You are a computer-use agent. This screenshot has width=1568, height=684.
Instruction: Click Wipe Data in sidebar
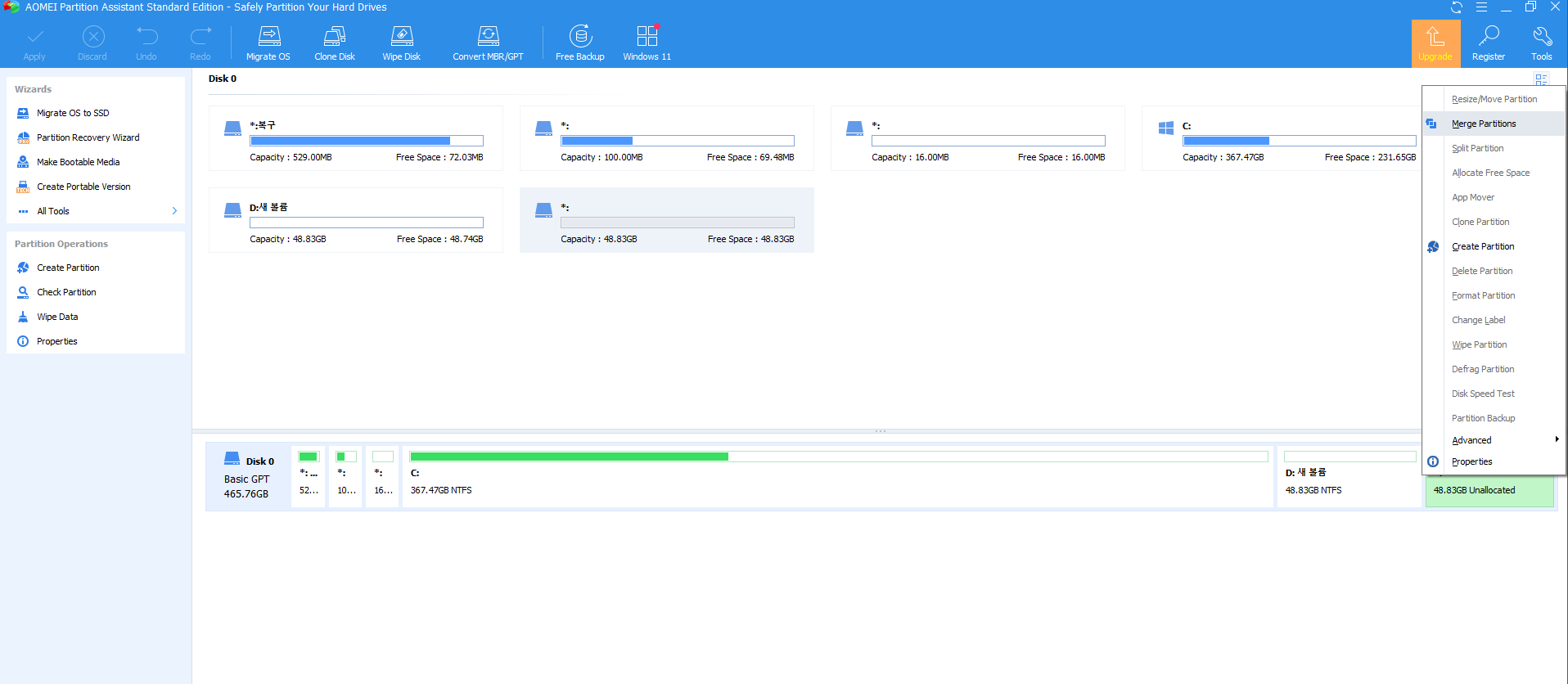(x=57, y=317)
